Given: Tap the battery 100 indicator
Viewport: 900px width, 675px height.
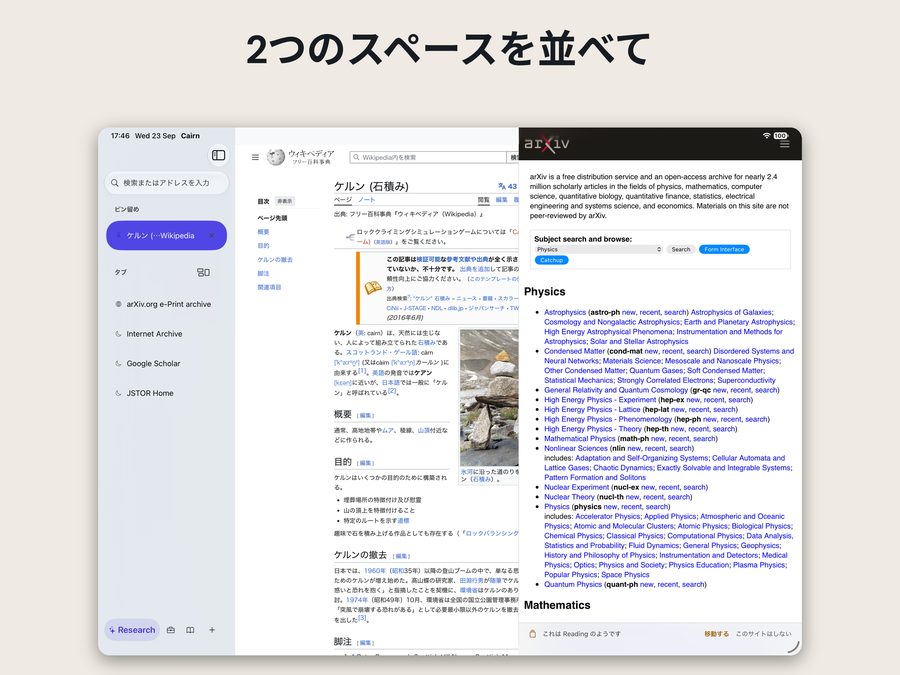Looking at the screenshot, I should tap(780, 135).
